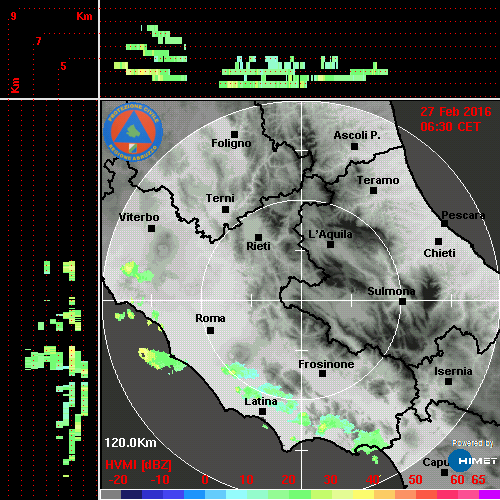Select the Teramo city marker square
This screenshot has height=500, width=500.
(x=373, y=190)
